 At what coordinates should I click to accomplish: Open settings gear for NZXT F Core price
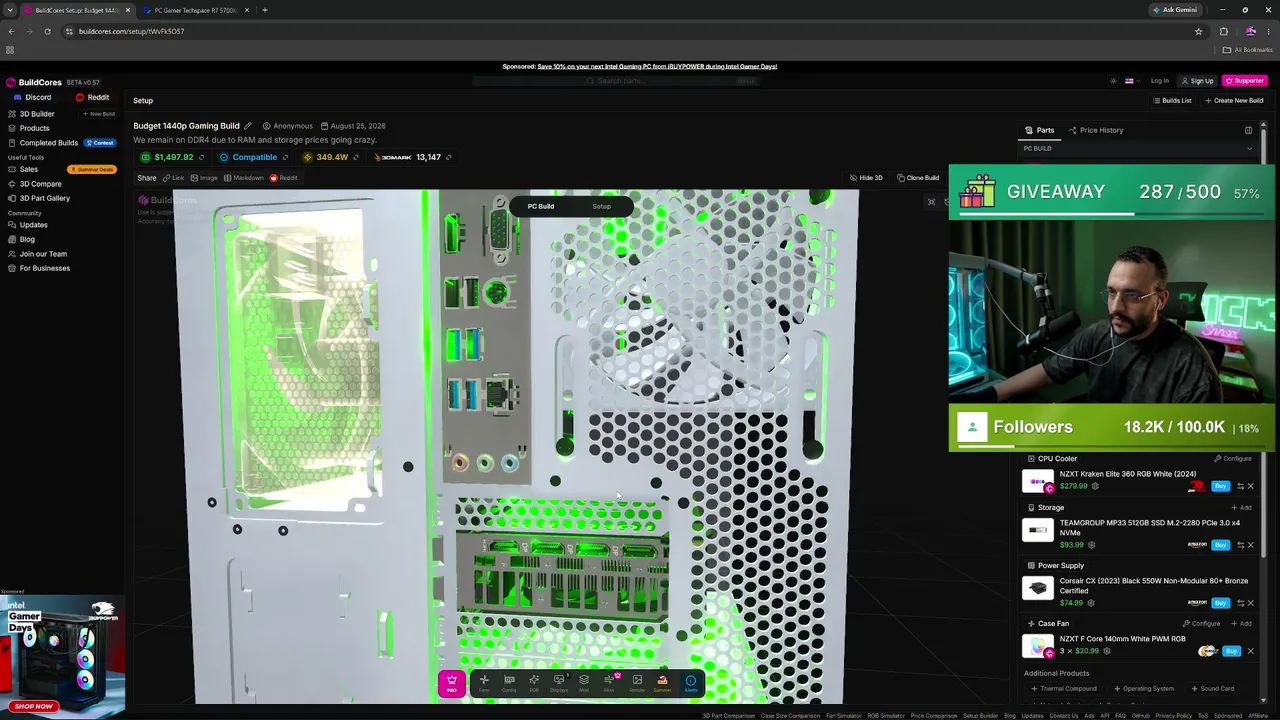(x=1106, y=651)
